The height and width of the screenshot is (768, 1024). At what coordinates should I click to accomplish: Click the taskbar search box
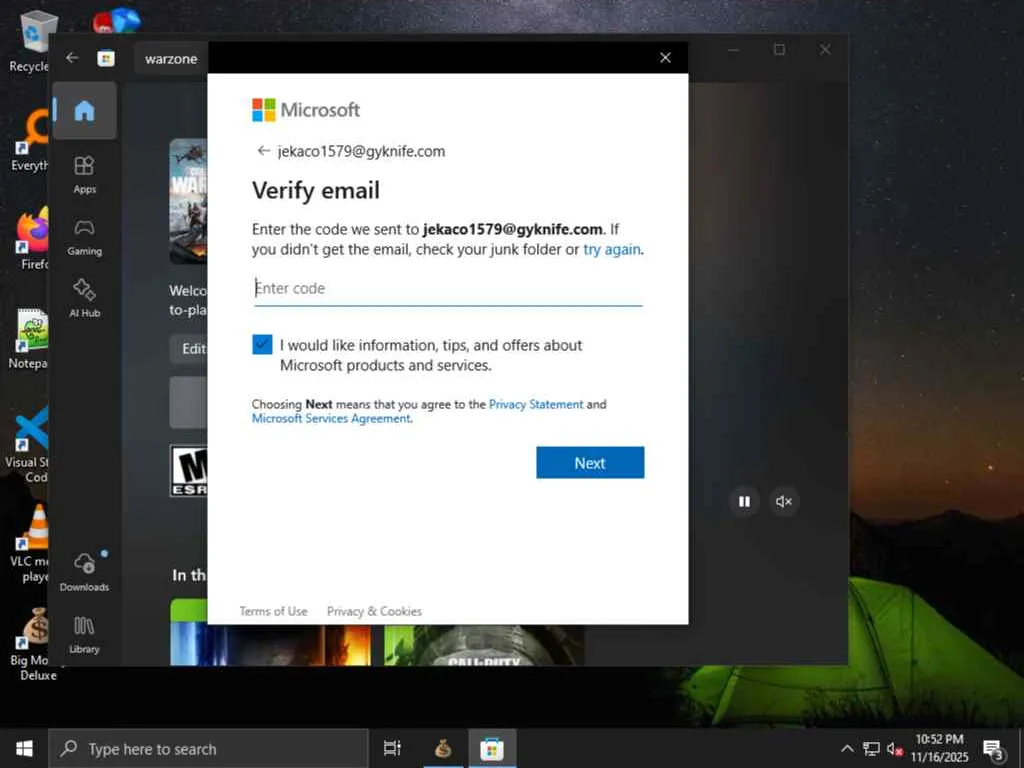click(x=208, y=748)
